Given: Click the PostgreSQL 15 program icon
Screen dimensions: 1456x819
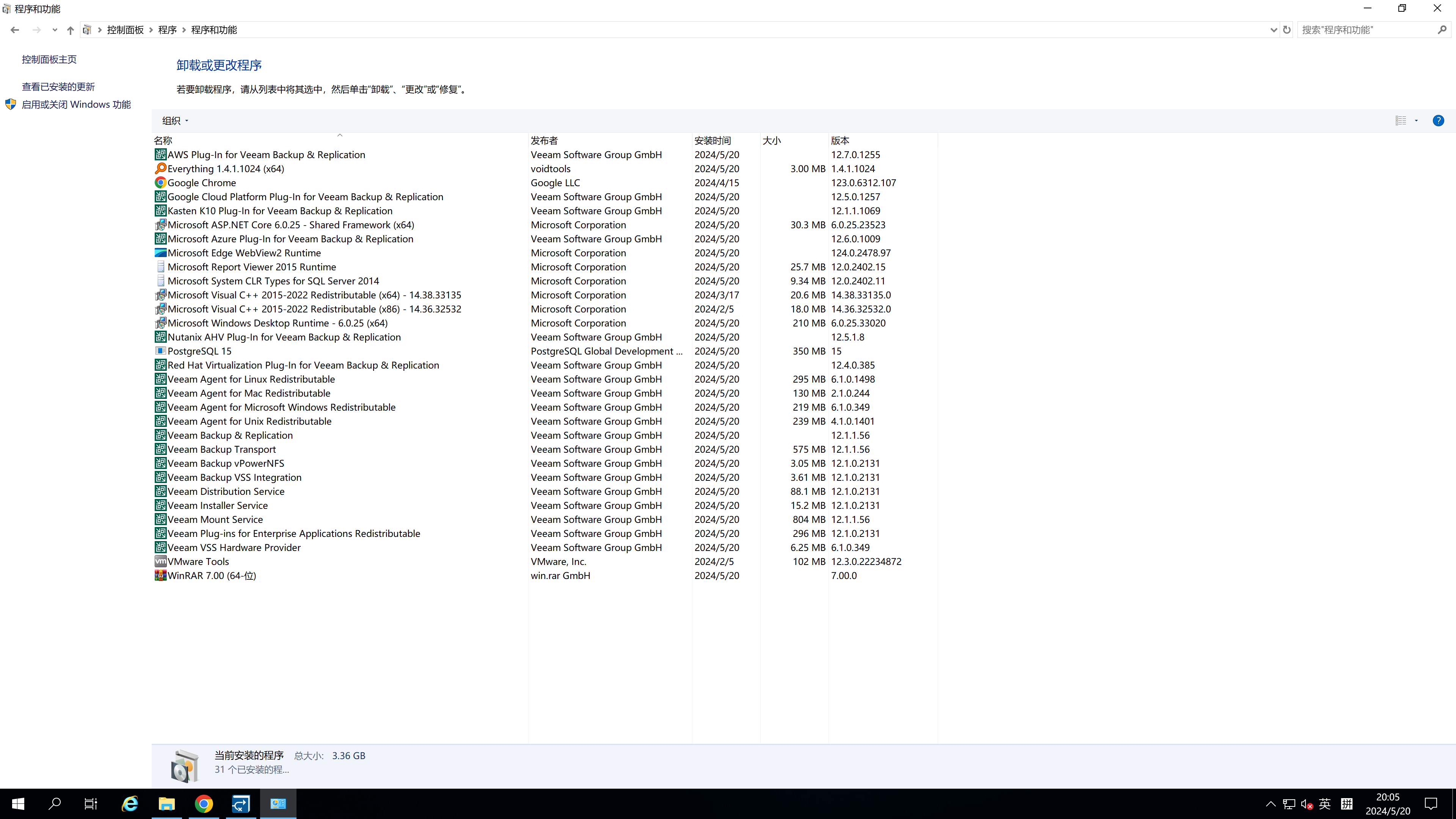Looking at the screenshot, I should point(160,351).
